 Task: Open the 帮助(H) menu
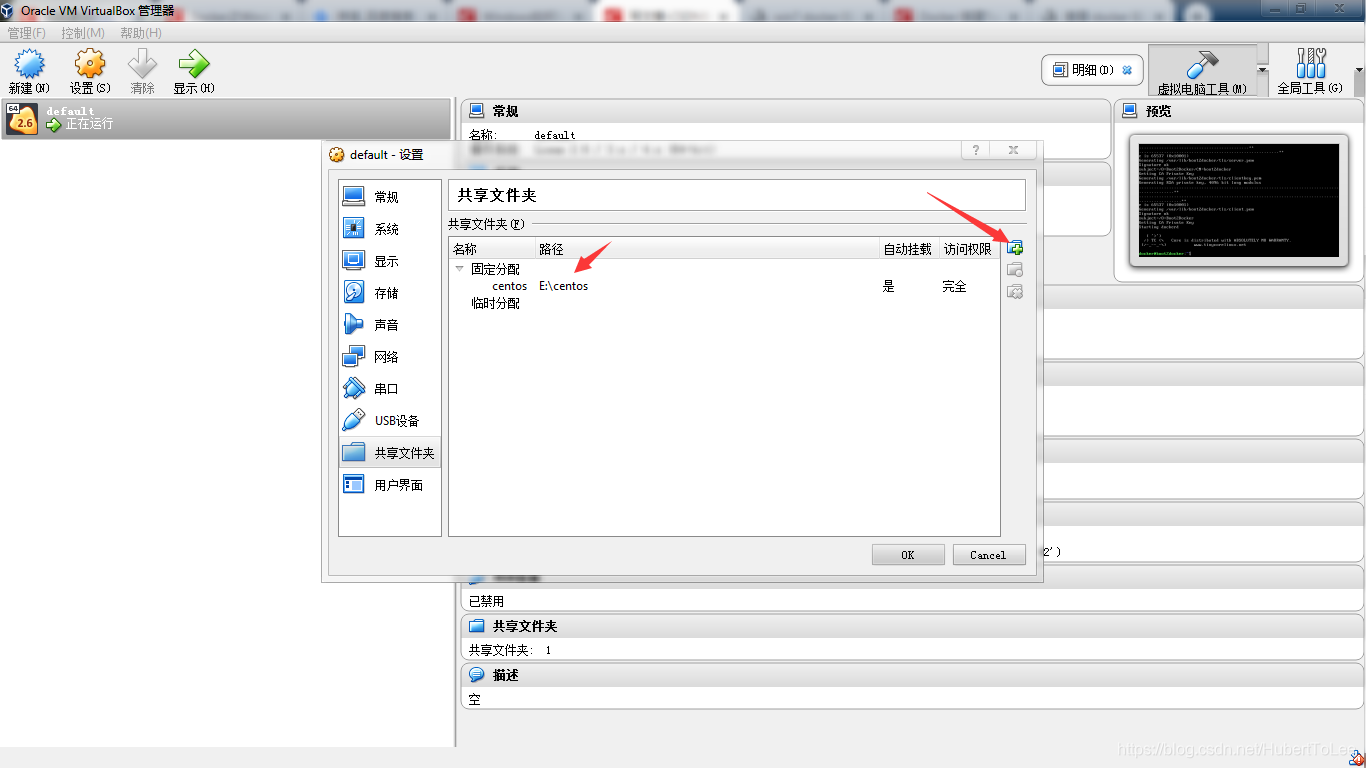(141, 33)
